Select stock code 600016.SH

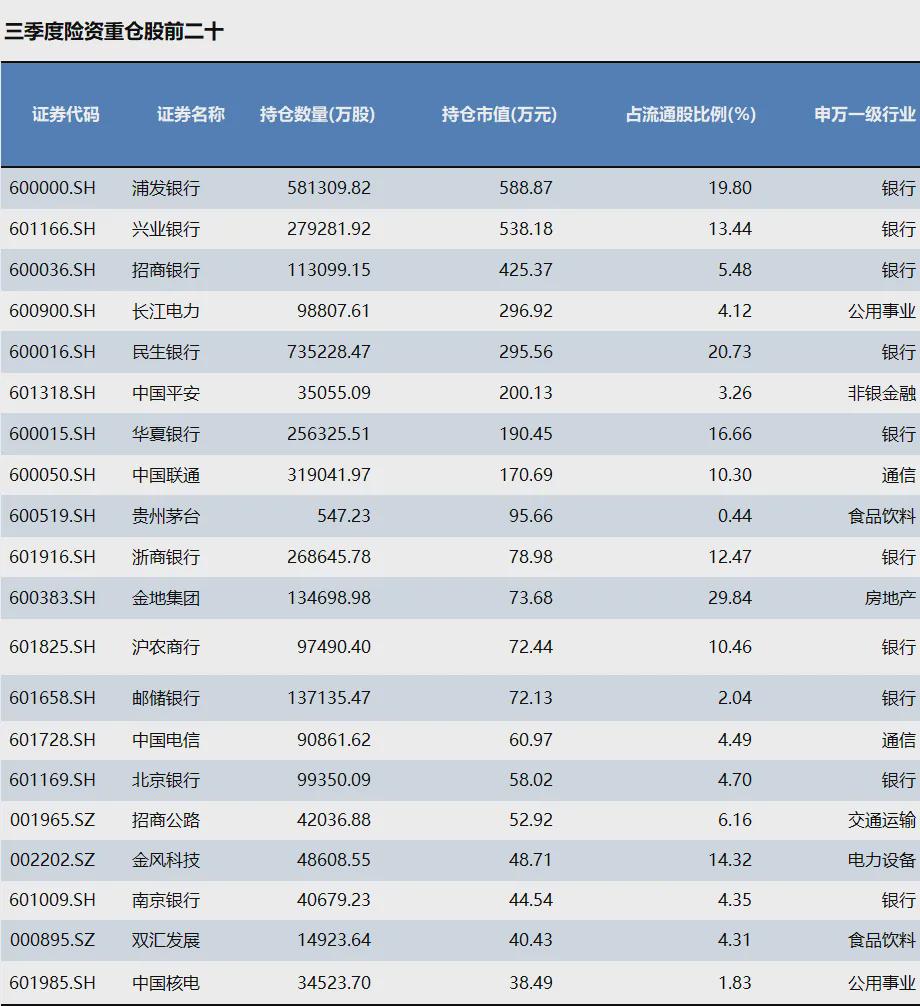(x=52, y=352)
